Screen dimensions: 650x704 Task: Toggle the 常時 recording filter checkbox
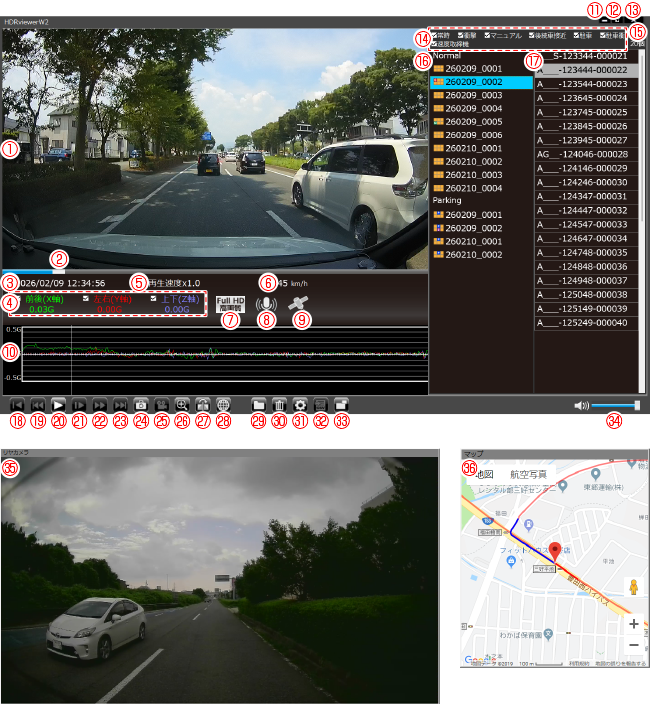[x=436, y=35]
